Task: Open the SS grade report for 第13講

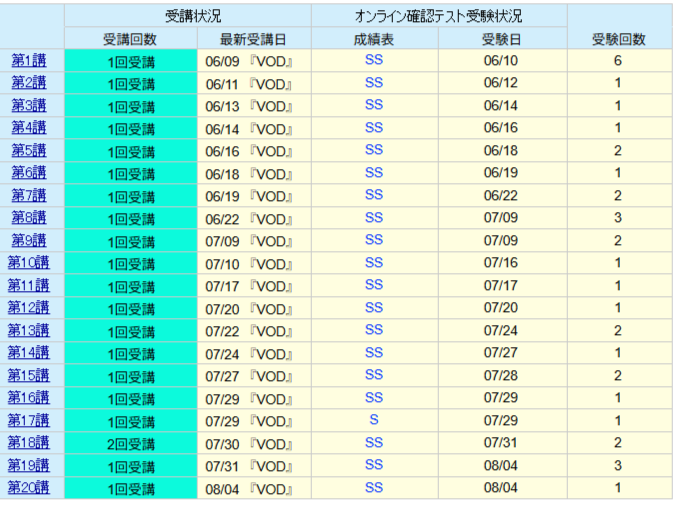Action: [x=374, y=330]
